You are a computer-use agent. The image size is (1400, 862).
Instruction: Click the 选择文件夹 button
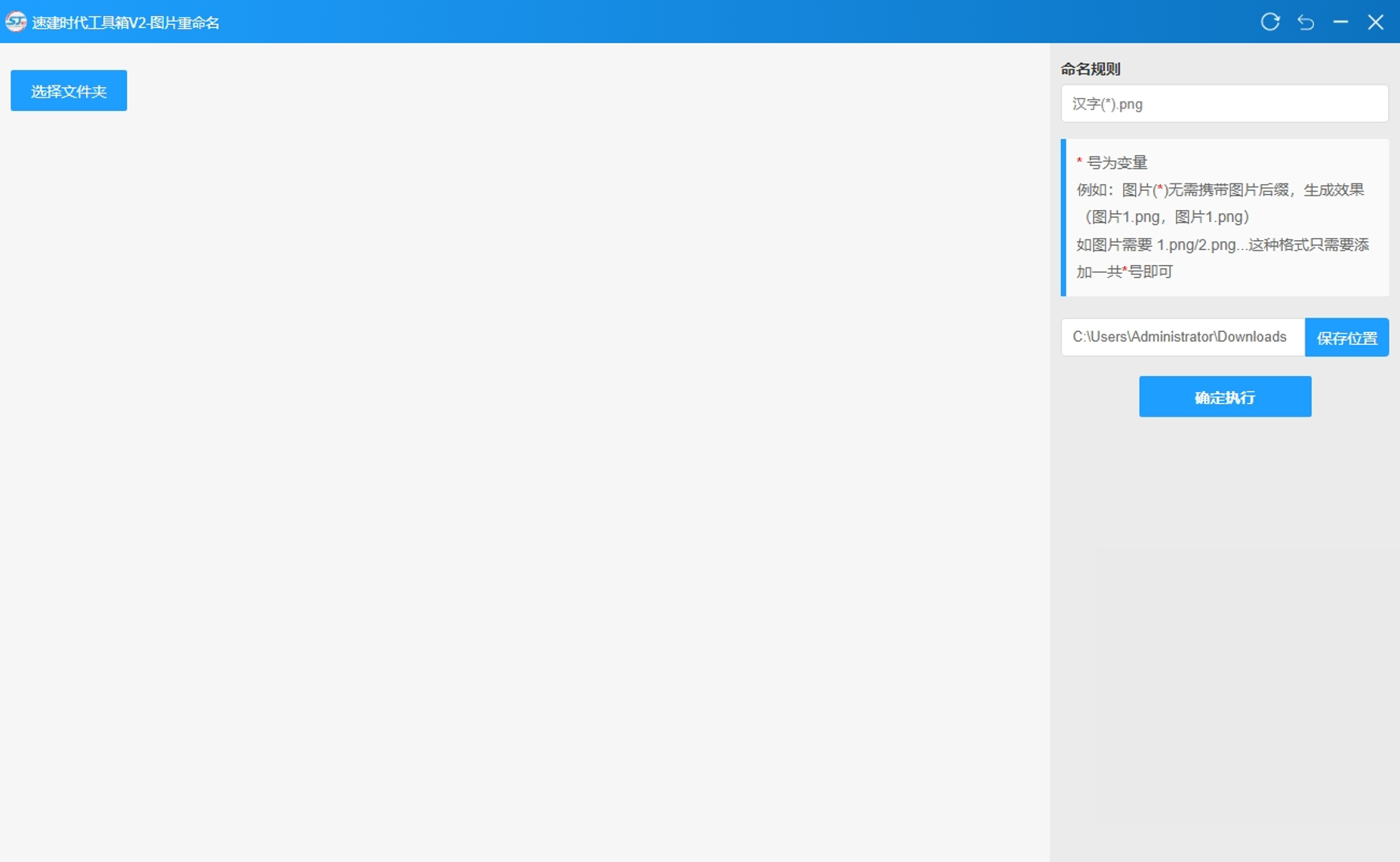[69, 91]
